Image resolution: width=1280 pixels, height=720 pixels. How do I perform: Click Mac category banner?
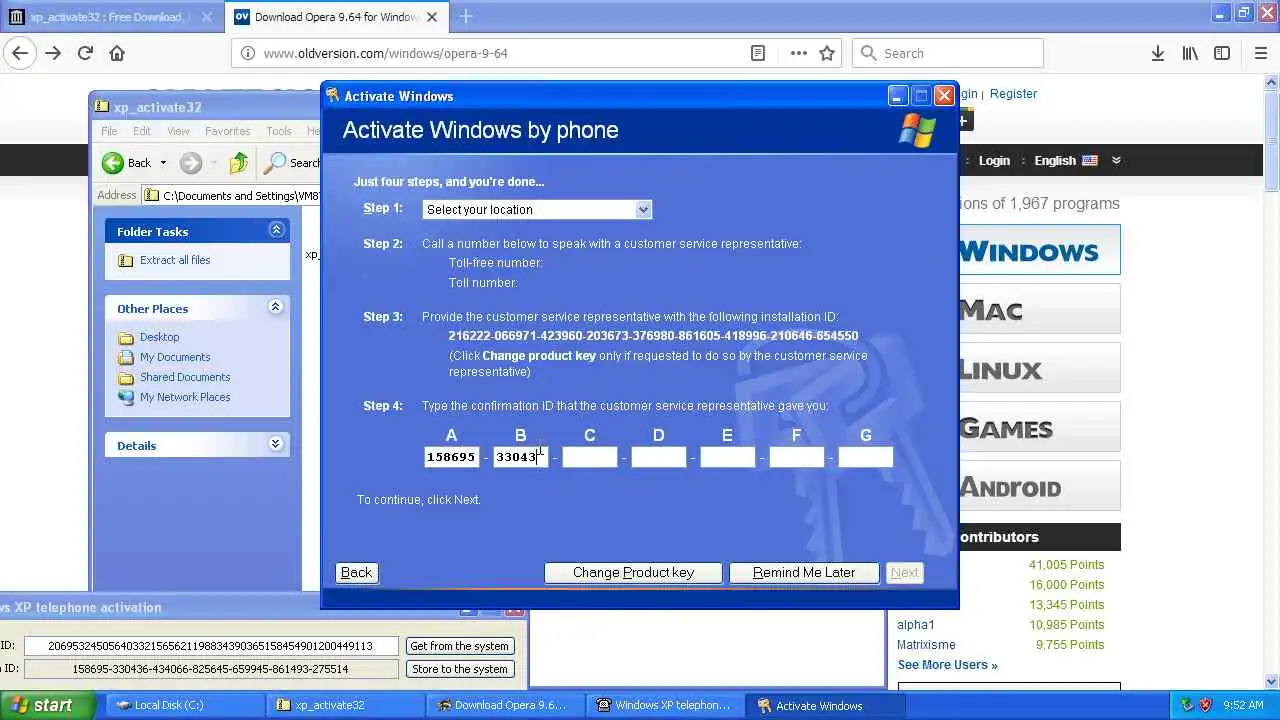pyautogui.click(x=1039, y=309)
